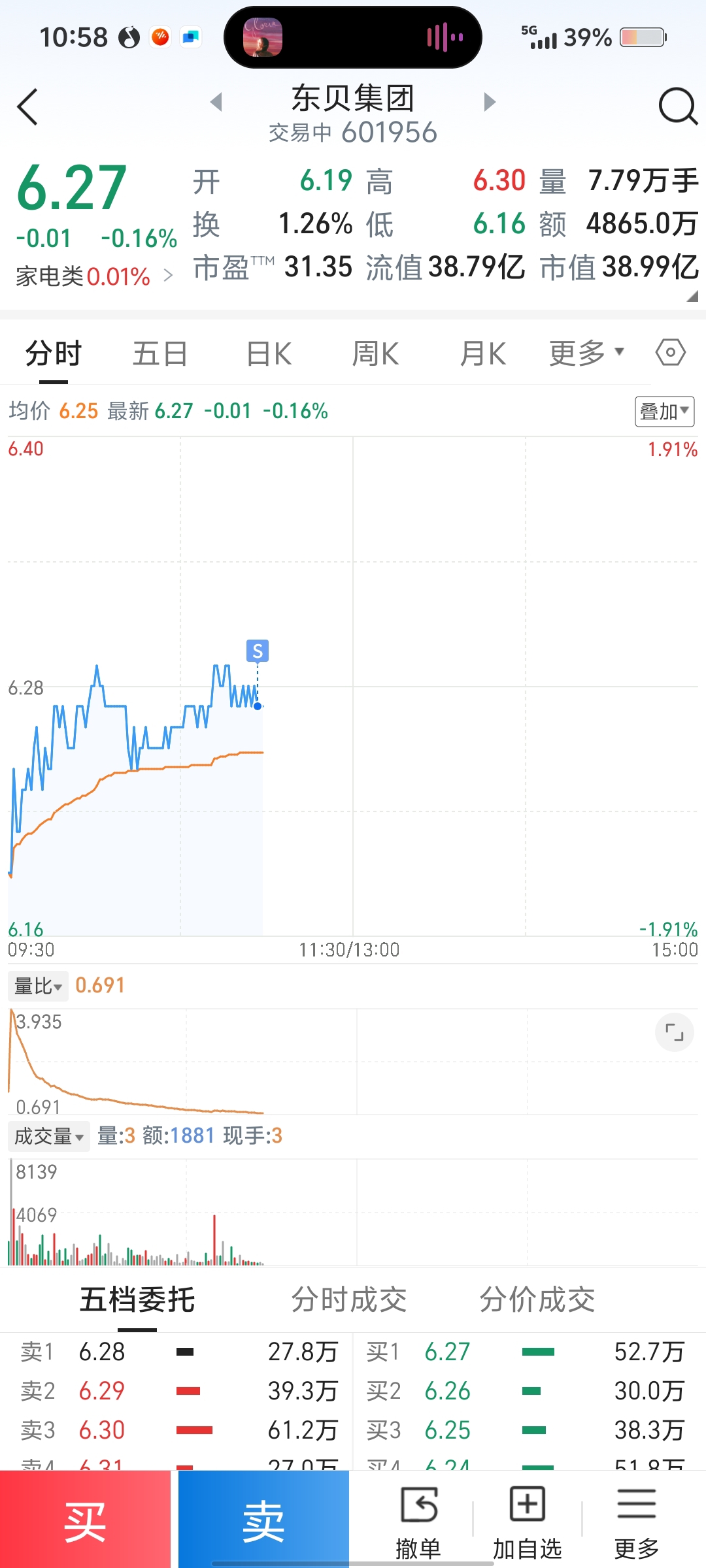706x1568 pixels.
Task: Switch to the 日K tab
Action: point(269,353)
